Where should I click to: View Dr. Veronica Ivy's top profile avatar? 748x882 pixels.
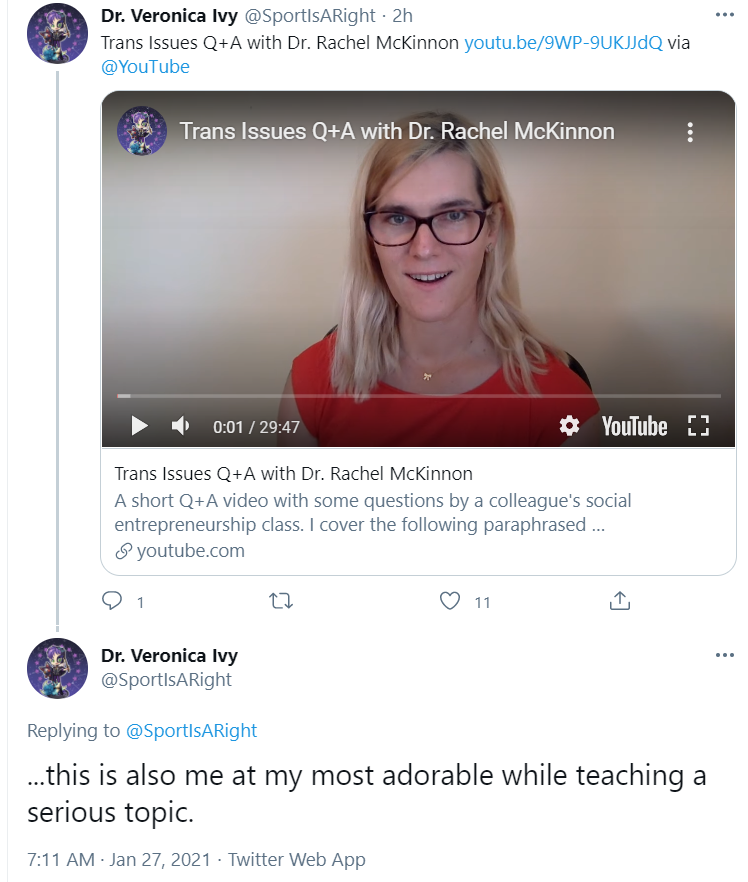click(57, 33)
